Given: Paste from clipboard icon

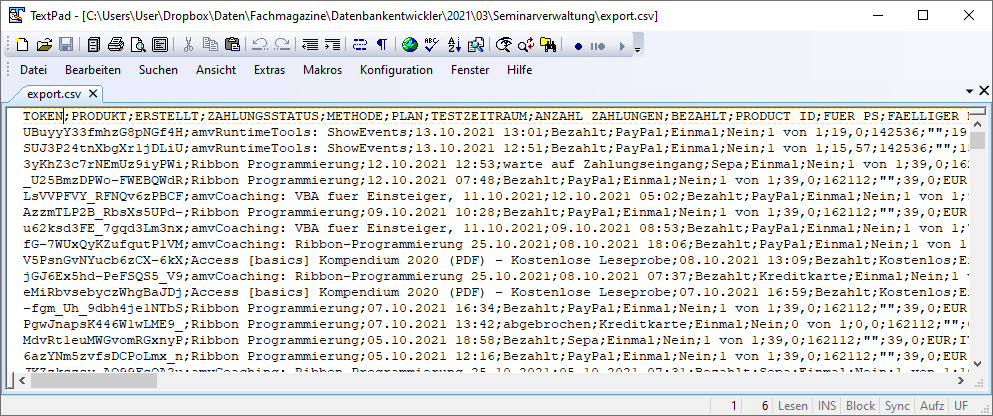Looking at the screenshot, I should [x=232, y=45].
